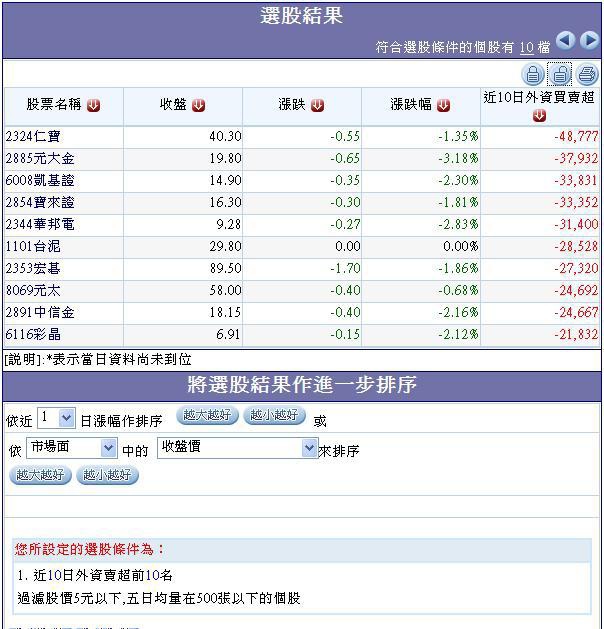
Task: Go to previous page with left arrow
Action: [565, 41]
